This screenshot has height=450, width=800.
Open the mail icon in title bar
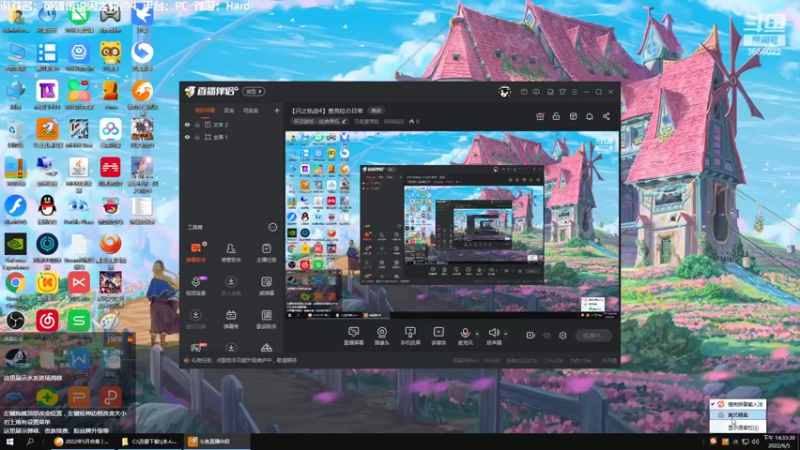[x=524, y=92]
